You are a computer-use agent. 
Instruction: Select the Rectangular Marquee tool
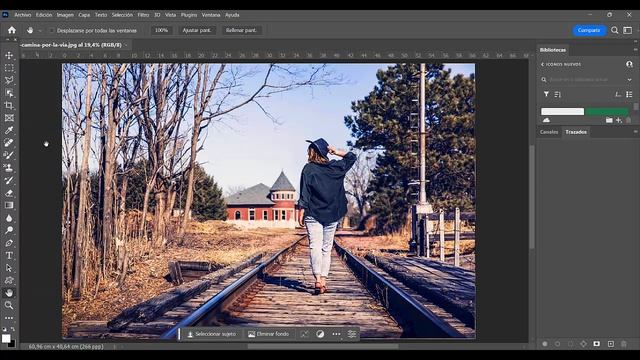pyautogui.click(x=9, y=68)
